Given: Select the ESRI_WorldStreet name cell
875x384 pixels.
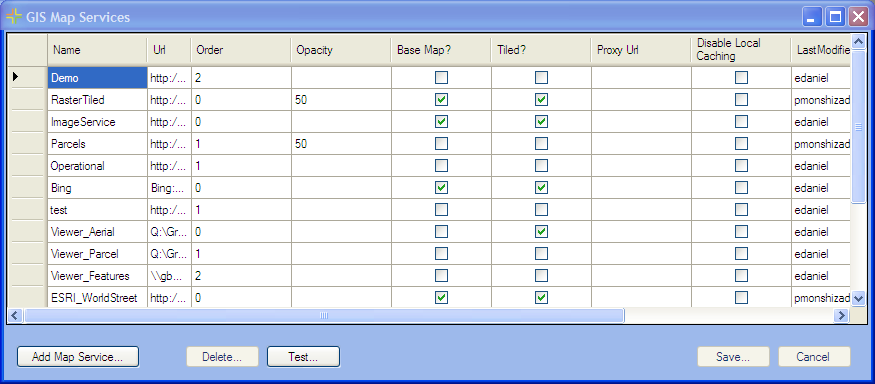Looking at the screenshot, I should pos(97,298).
